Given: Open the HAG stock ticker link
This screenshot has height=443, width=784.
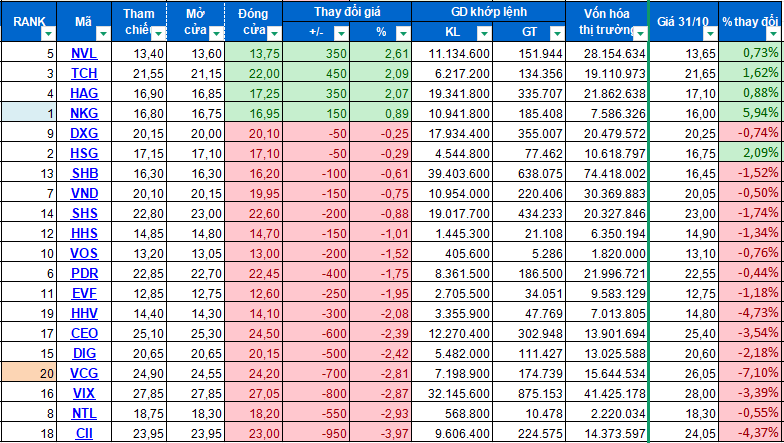Looking at the screenshot, I should click(84, 94).
